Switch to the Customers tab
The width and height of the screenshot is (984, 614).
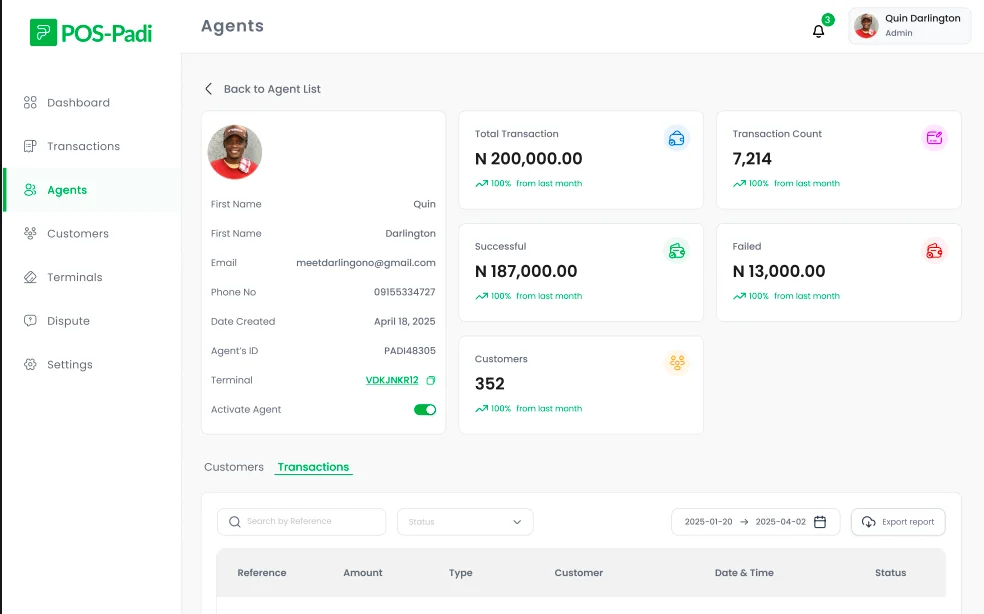click(234, 467)
